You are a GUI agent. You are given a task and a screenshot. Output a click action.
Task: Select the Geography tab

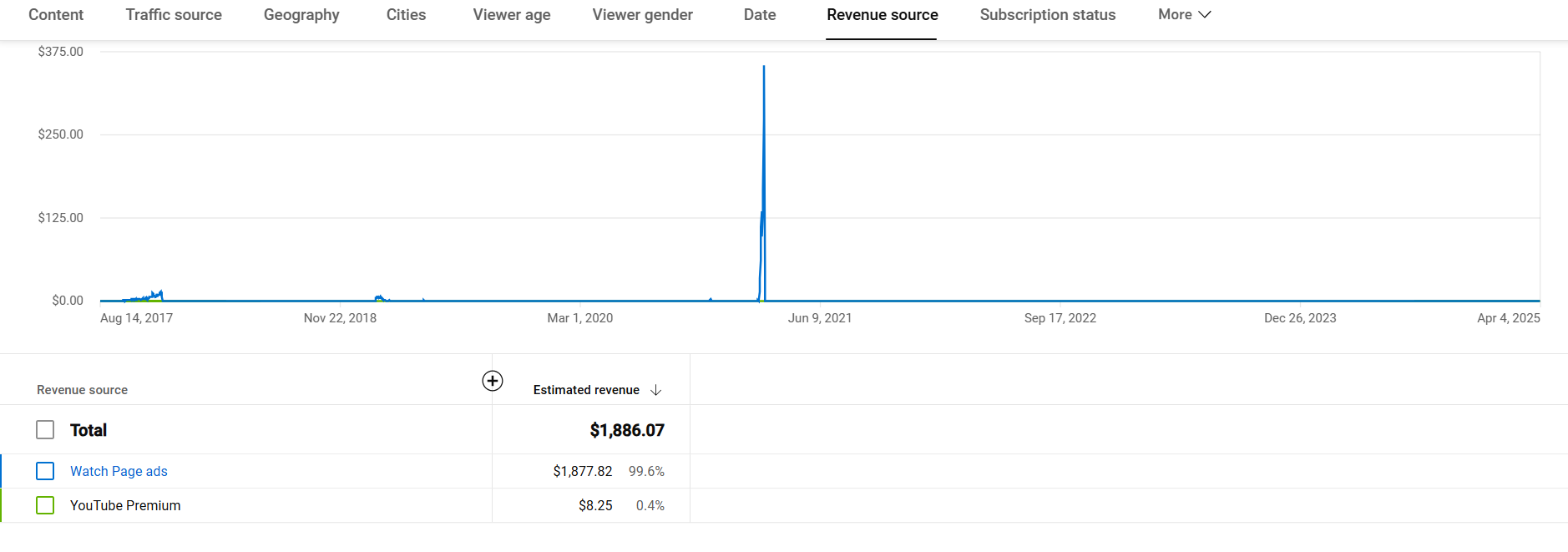301,15
